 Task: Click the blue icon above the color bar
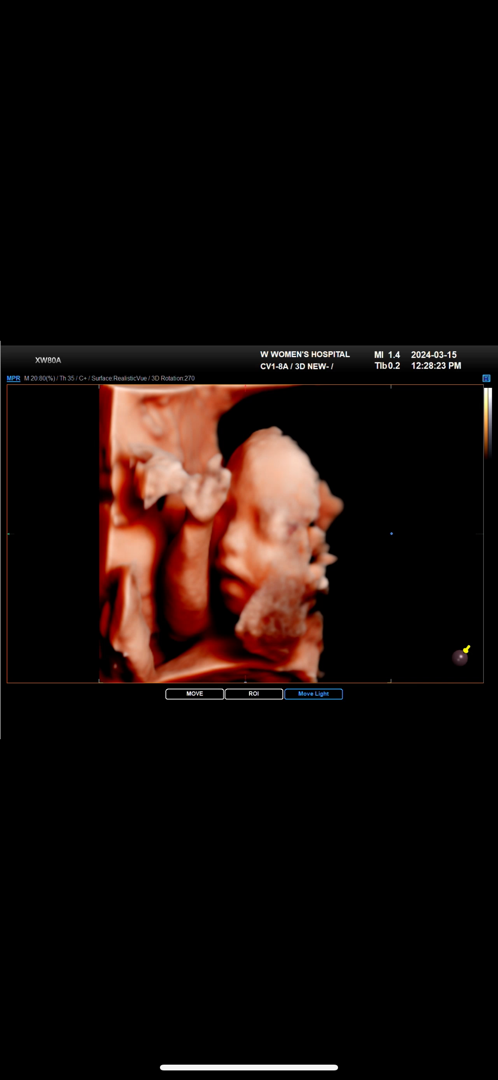(486, 378)
